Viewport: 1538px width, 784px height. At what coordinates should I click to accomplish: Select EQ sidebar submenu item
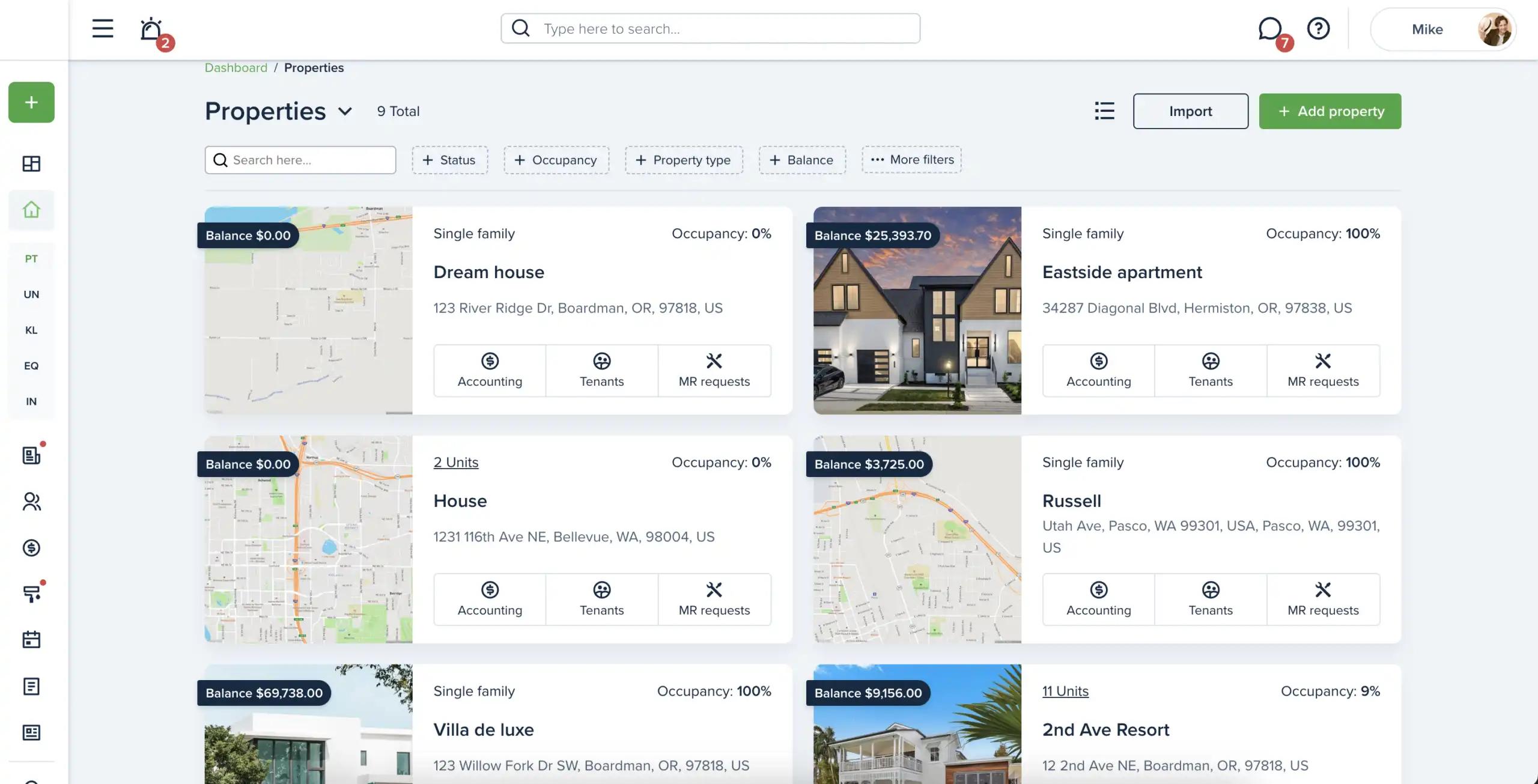pyautogui.click(x=31, y=366)
